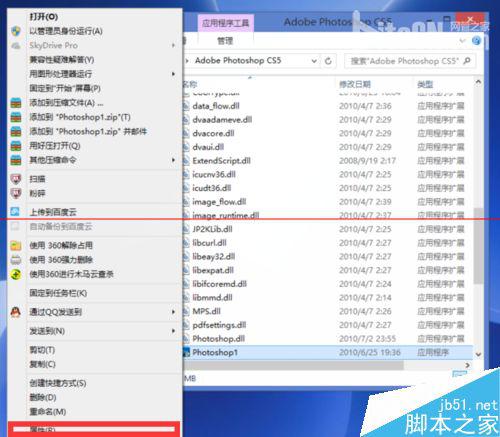Viewport: 500px width, 437px height.
Task: Click the green 360 icon beside 木马云查杀
Action: point(16,274)
